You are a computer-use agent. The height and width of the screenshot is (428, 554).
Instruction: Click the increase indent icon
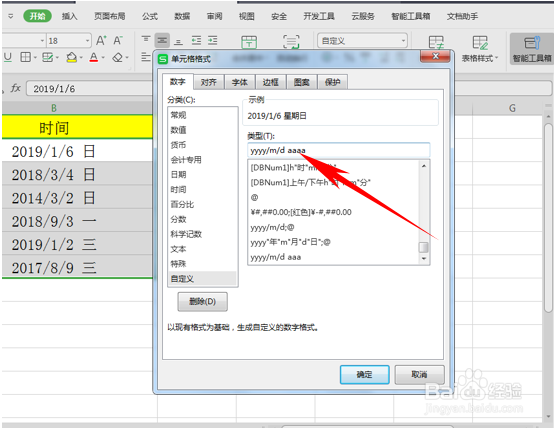coord(213,41)
